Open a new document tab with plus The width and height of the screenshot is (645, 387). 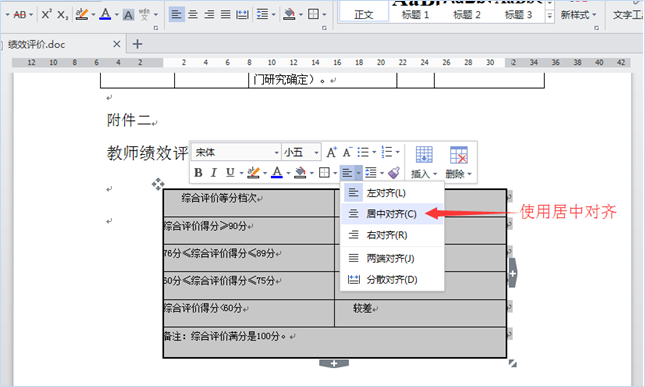tap(137, 44)
